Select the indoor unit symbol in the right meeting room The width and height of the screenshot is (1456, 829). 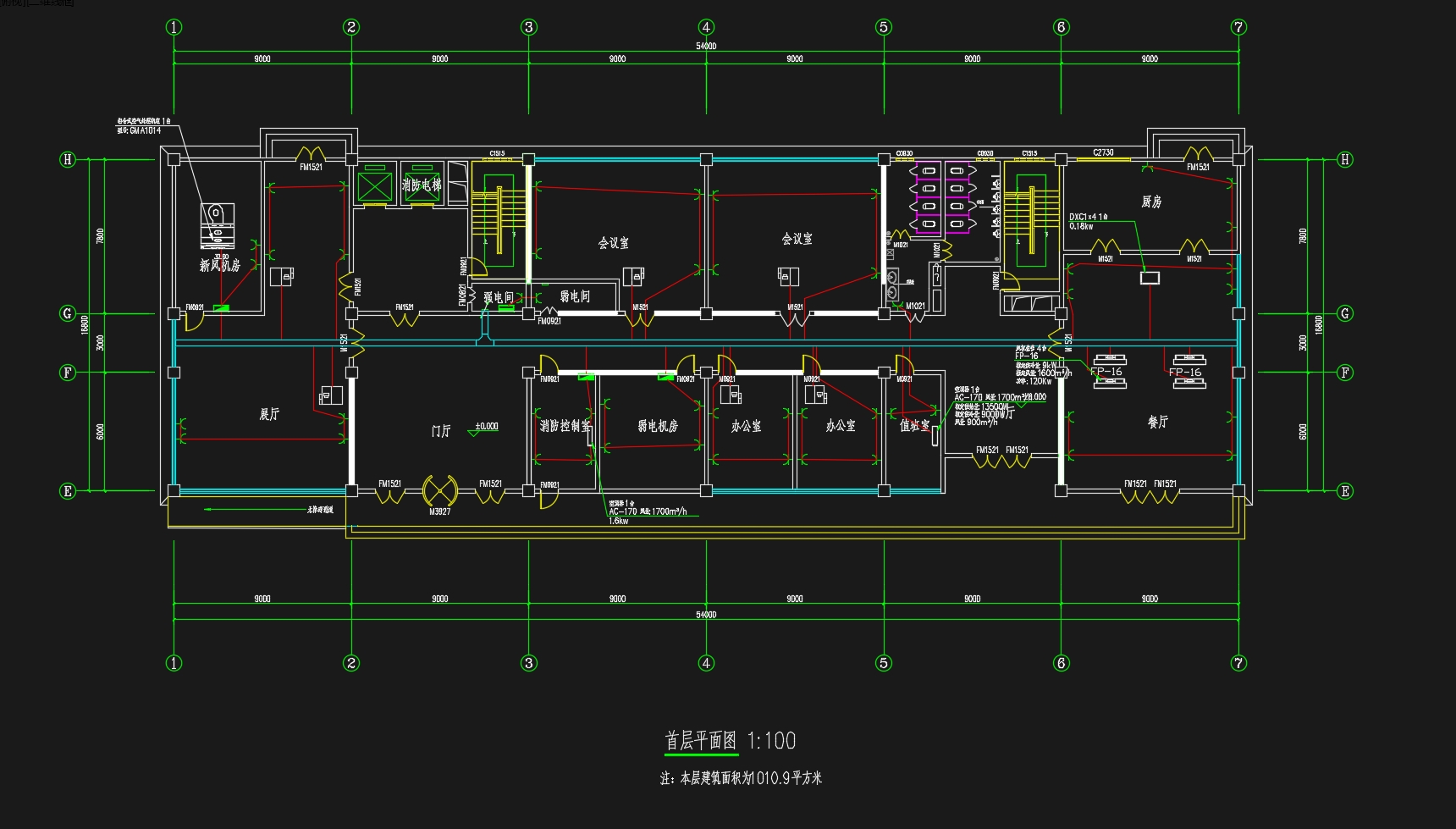click(x=788, y=275)
